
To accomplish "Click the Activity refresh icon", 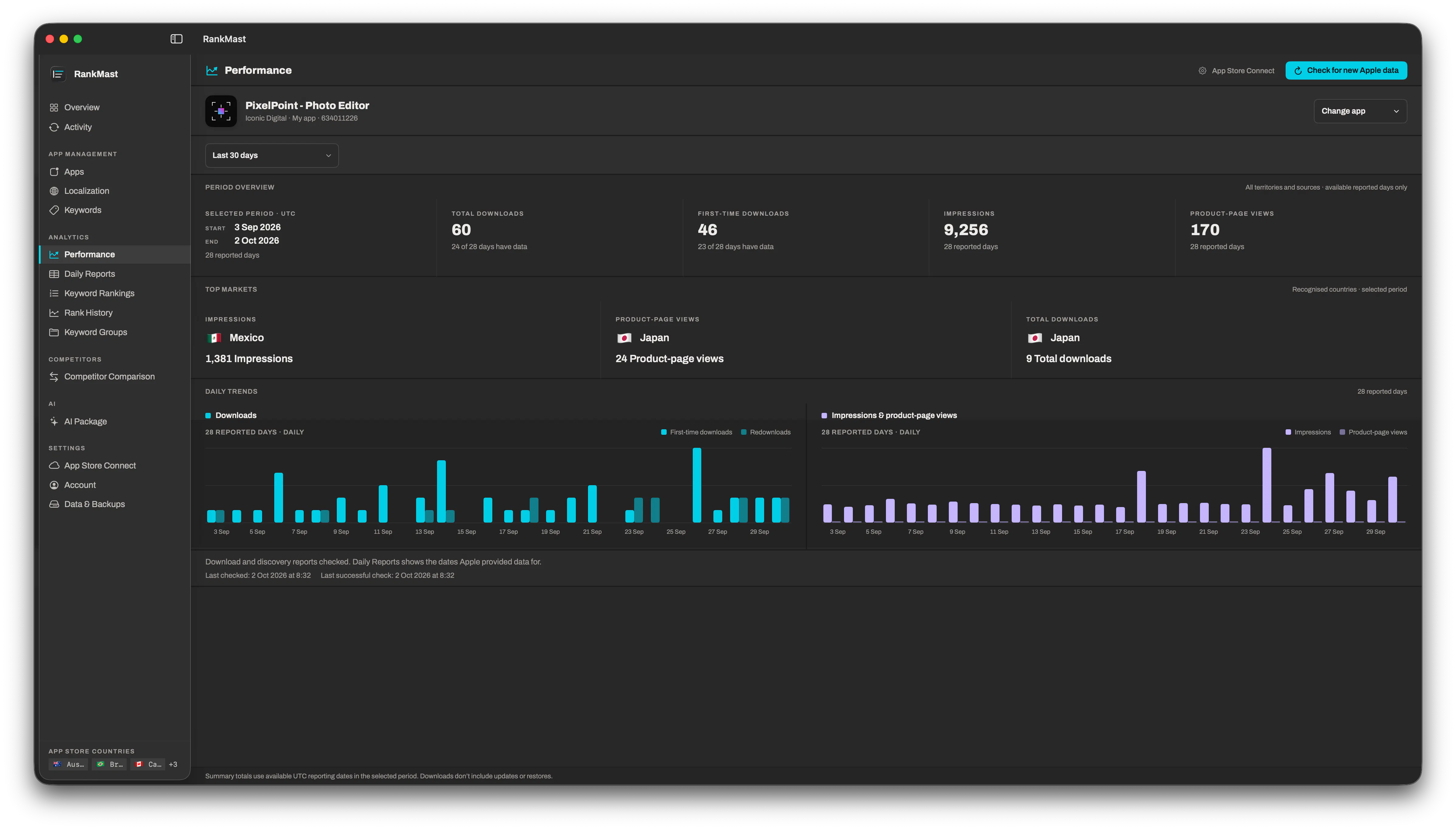I will pos(54,127).
